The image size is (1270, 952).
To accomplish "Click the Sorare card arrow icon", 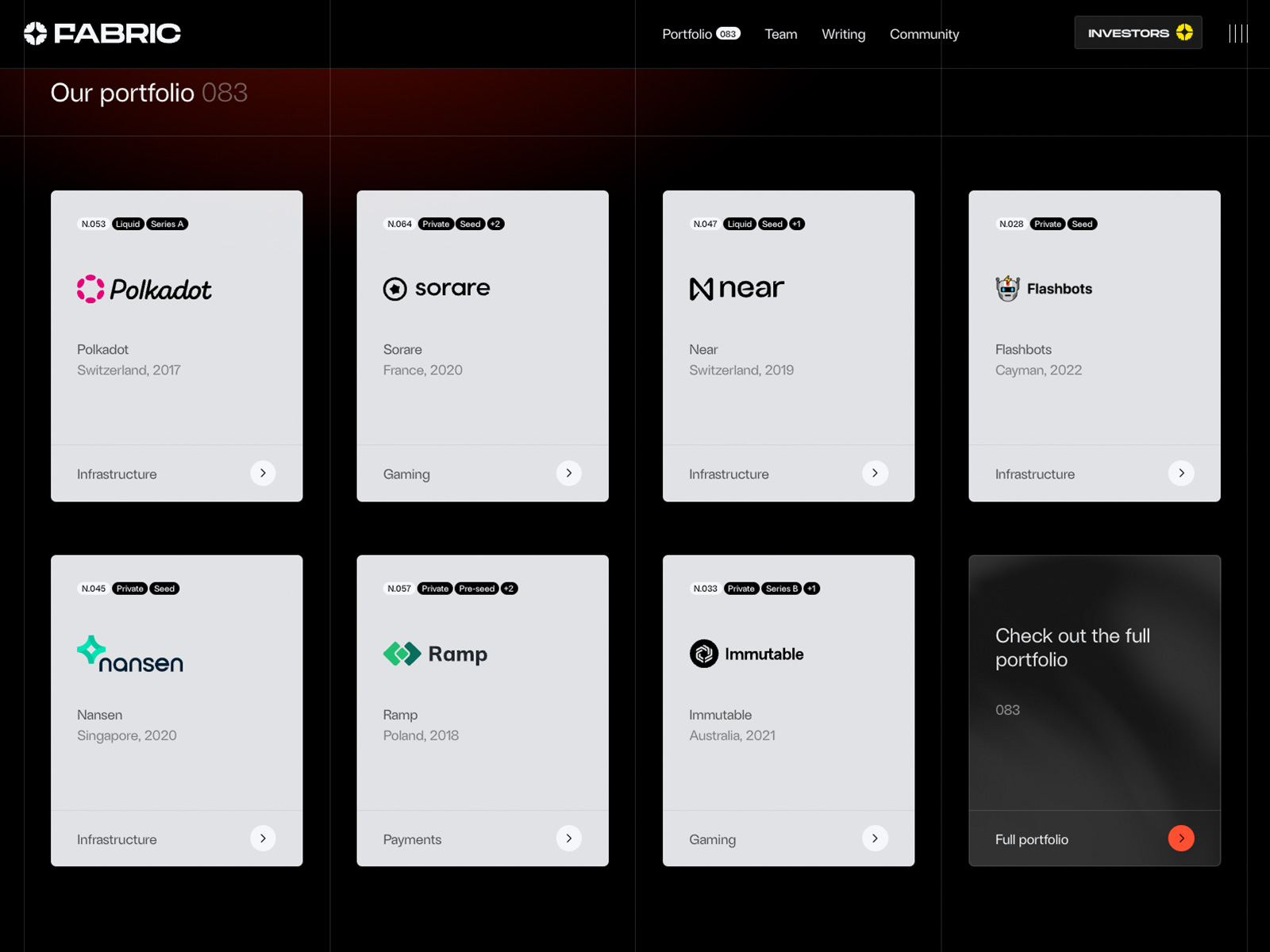I will coord(568,474).
